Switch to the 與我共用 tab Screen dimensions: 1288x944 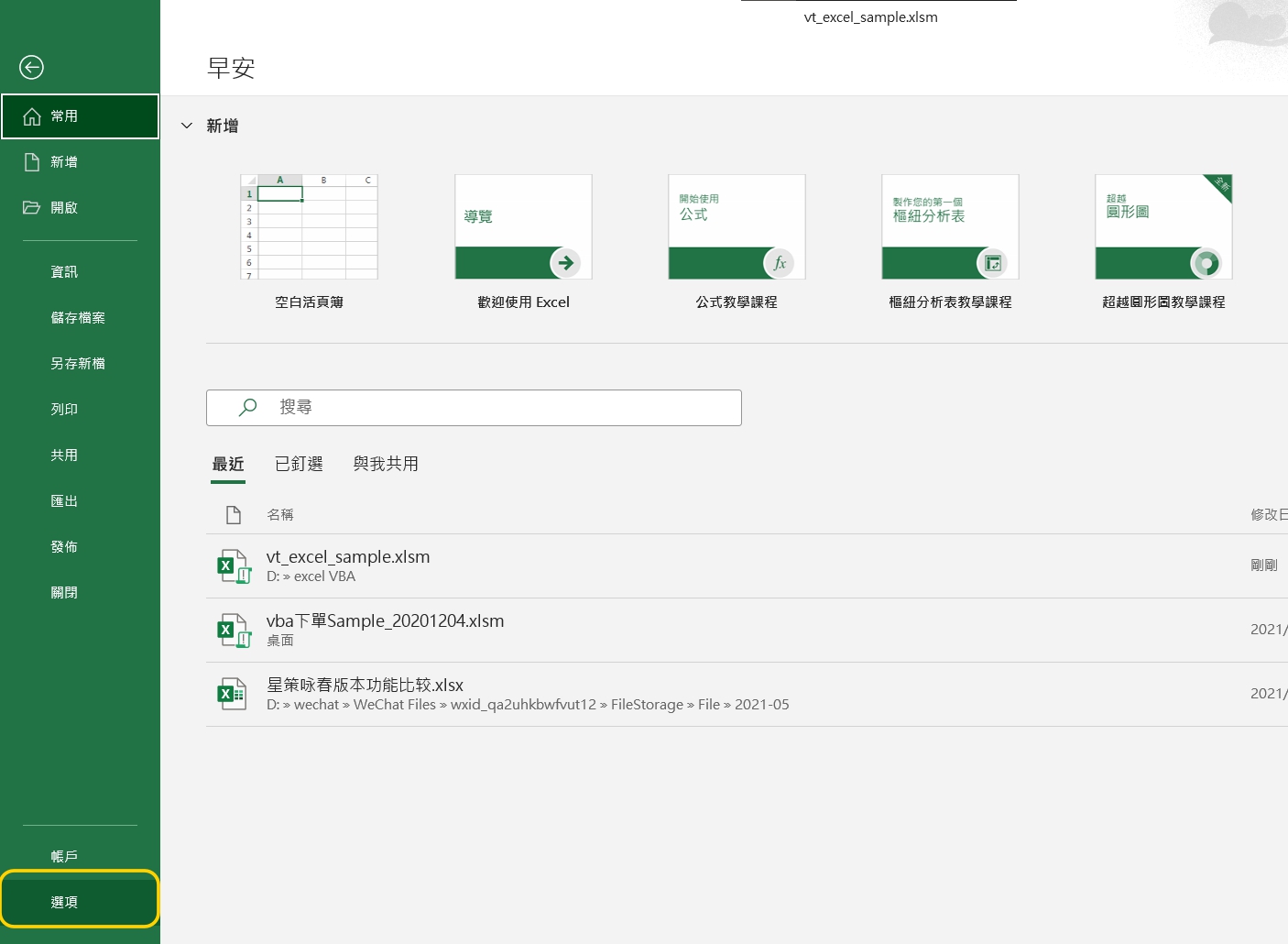(386, 465)
